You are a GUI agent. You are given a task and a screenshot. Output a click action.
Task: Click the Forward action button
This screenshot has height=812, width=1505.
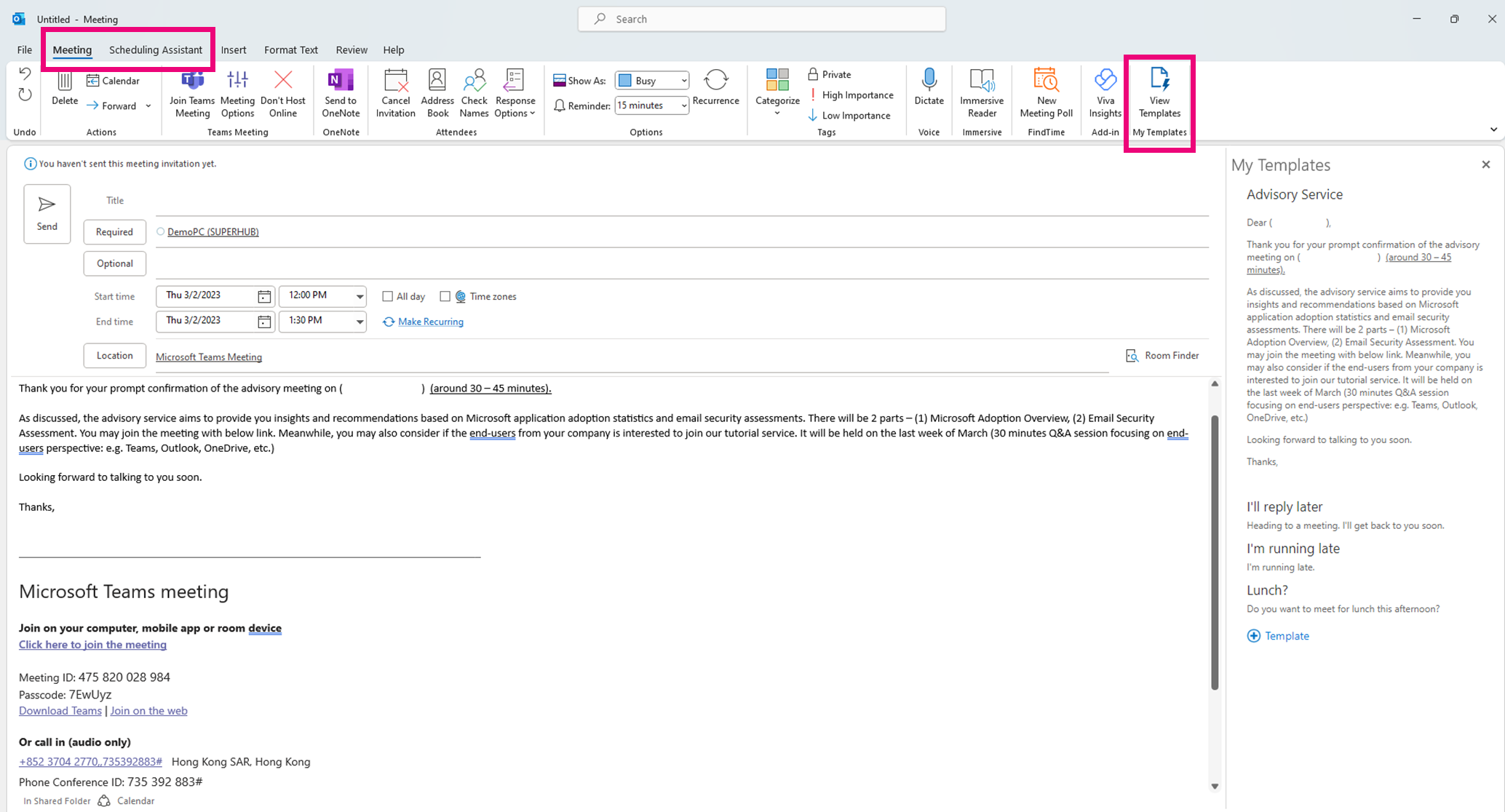pos(111,106)
